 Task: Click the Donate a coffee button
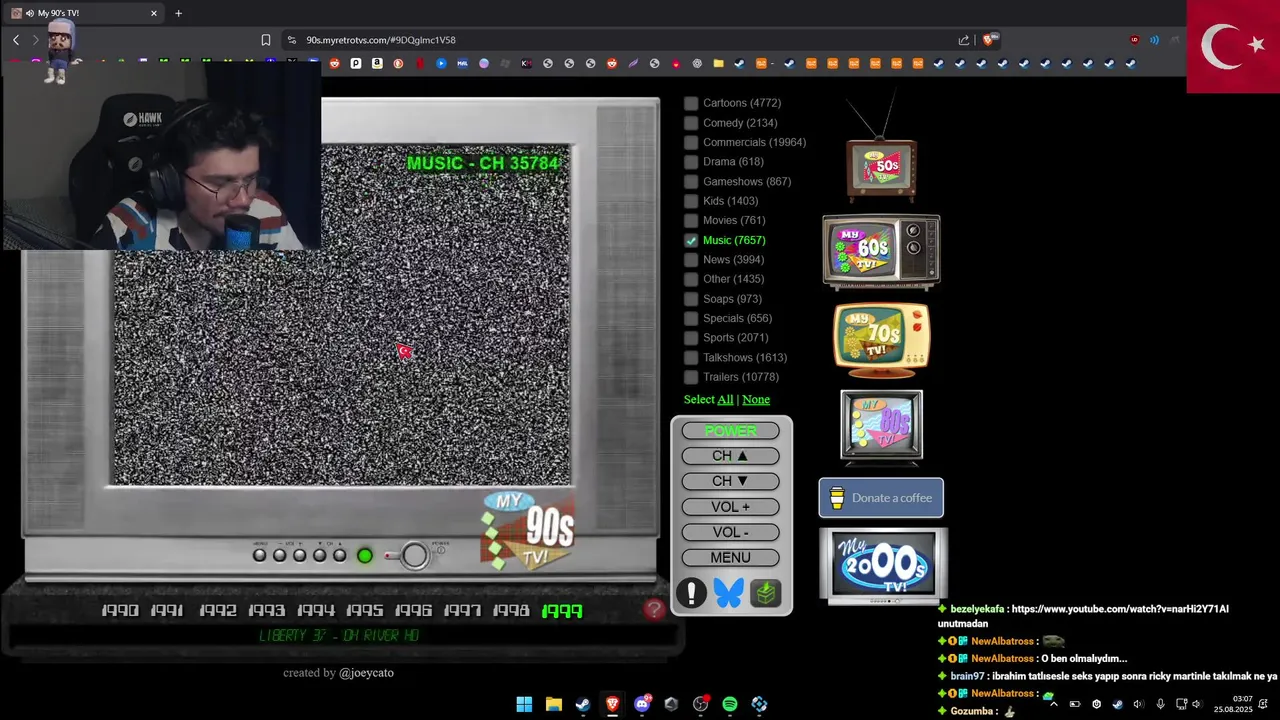pos(881,498)
